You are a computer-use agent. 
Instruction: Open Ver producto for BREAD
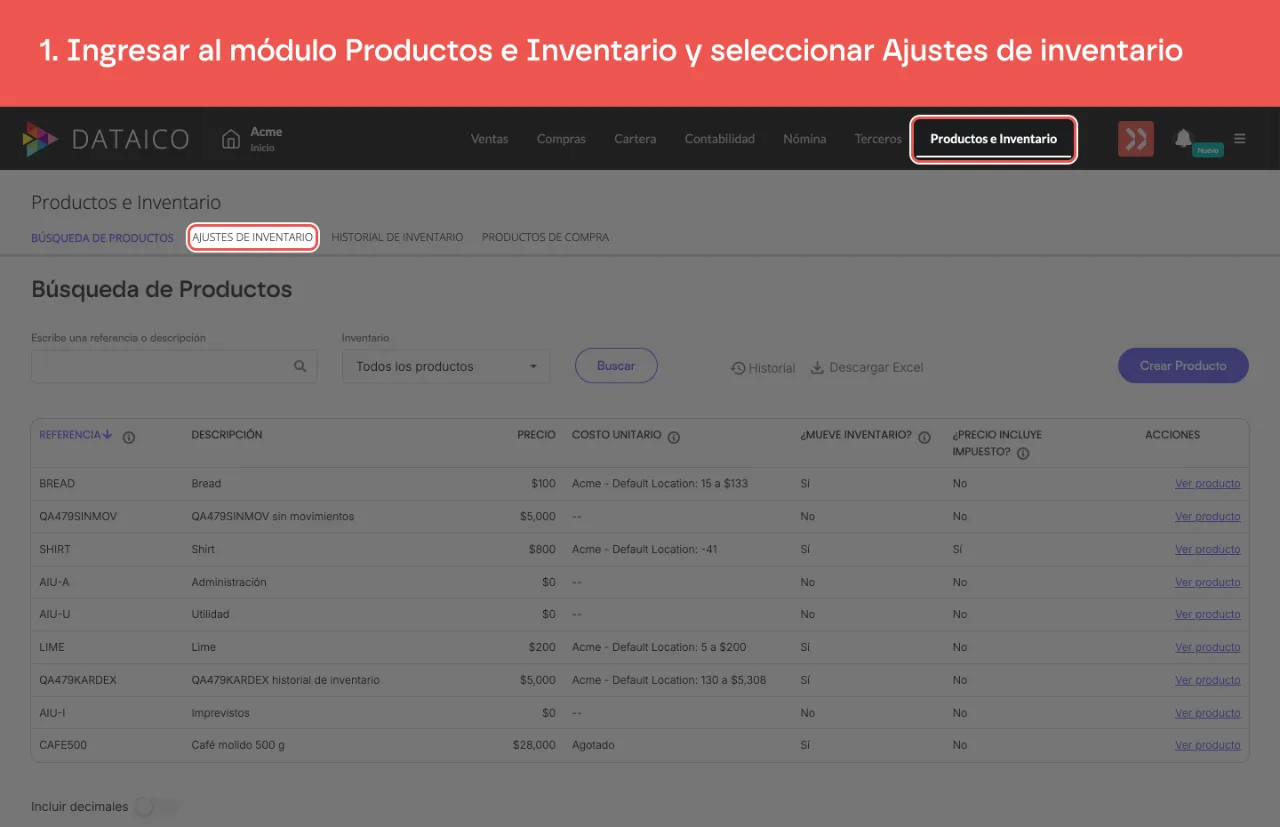click(x=1207, y=484)
